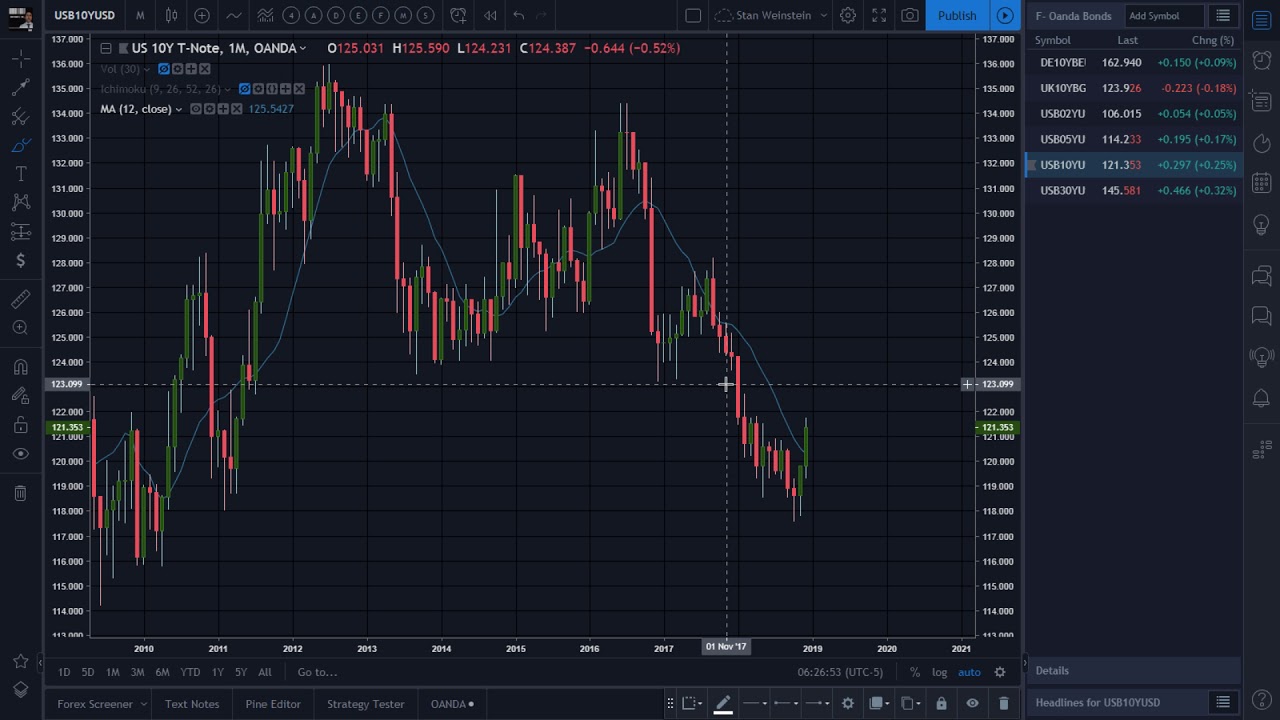Select USB30YU row in the watchlist

pyautogui.click(x=1134, y=191)
